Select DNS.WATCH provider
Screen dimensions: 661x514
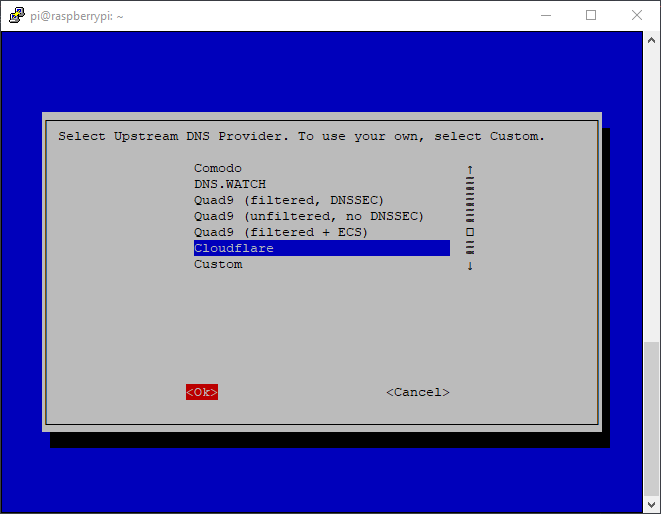point(230,184)
